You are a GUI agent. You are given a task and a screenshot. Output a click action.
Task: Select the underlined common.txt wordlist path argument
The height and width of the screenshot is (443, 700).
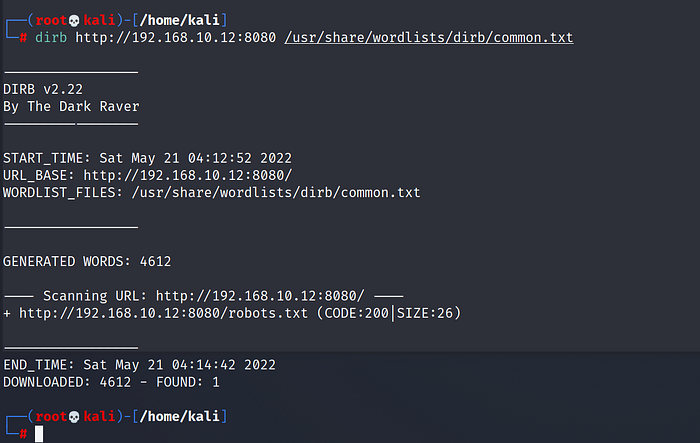429,37
